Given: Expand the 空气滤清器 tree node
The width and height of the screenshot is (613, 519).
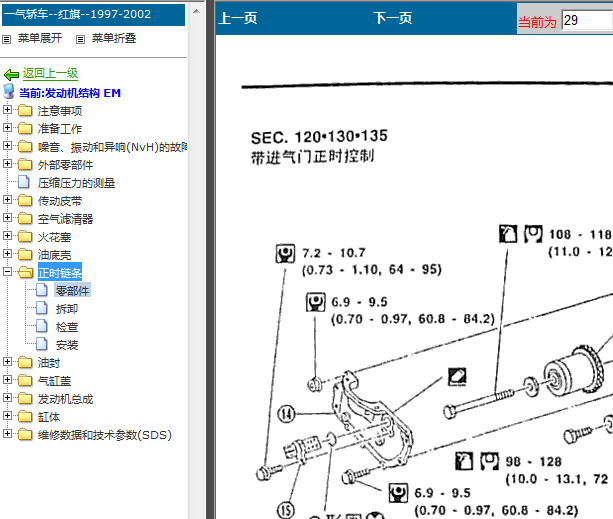Looking at the screenshot, I should (x=7, y=218).
